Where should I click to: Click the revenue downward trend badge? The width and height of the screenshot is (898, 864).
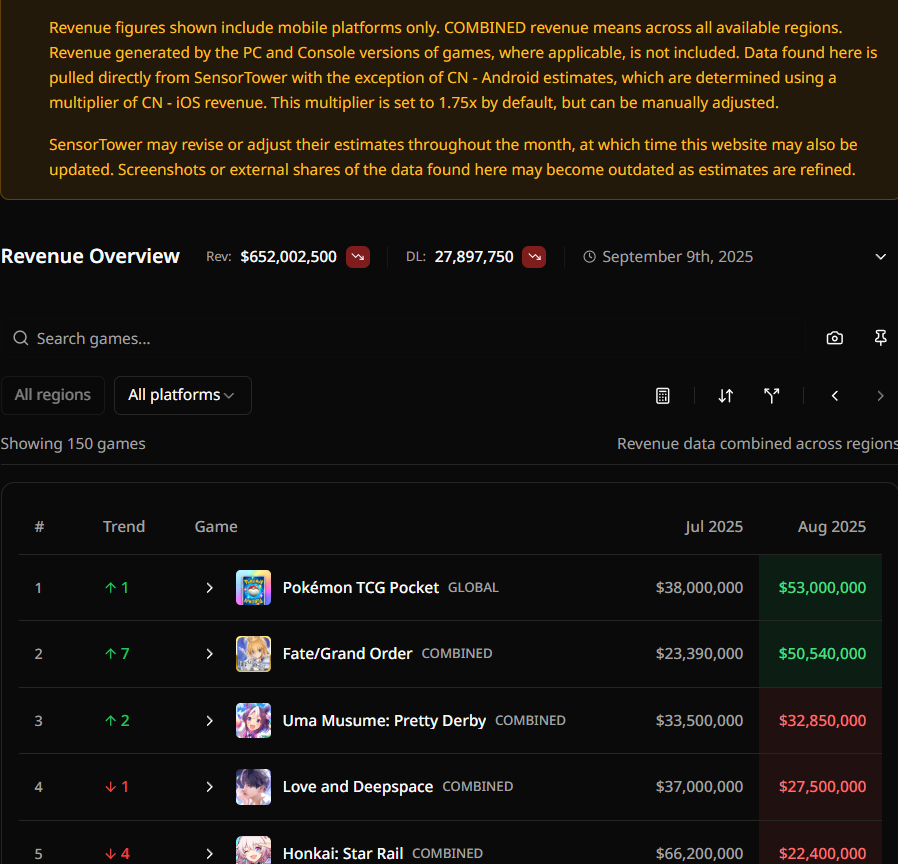pyautogui.click(x=358, y=257)
